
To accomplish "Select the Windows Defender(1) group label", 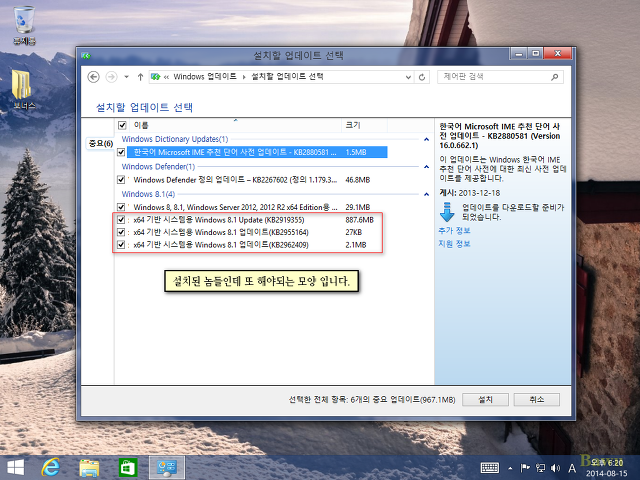I will pyautogui.click(x=158, y=167).
